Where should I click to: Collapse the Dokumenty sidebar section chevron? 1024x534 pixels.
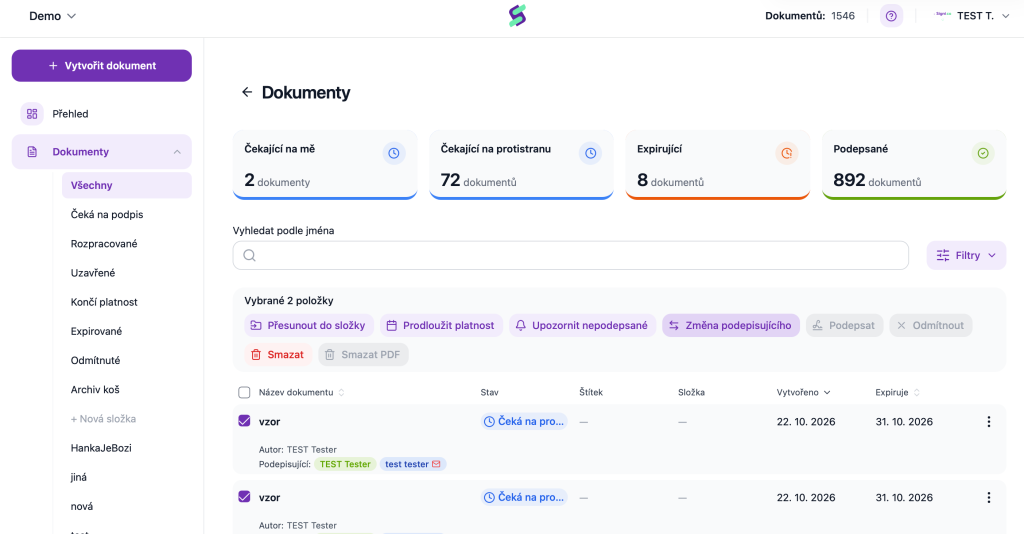(177, 151)
